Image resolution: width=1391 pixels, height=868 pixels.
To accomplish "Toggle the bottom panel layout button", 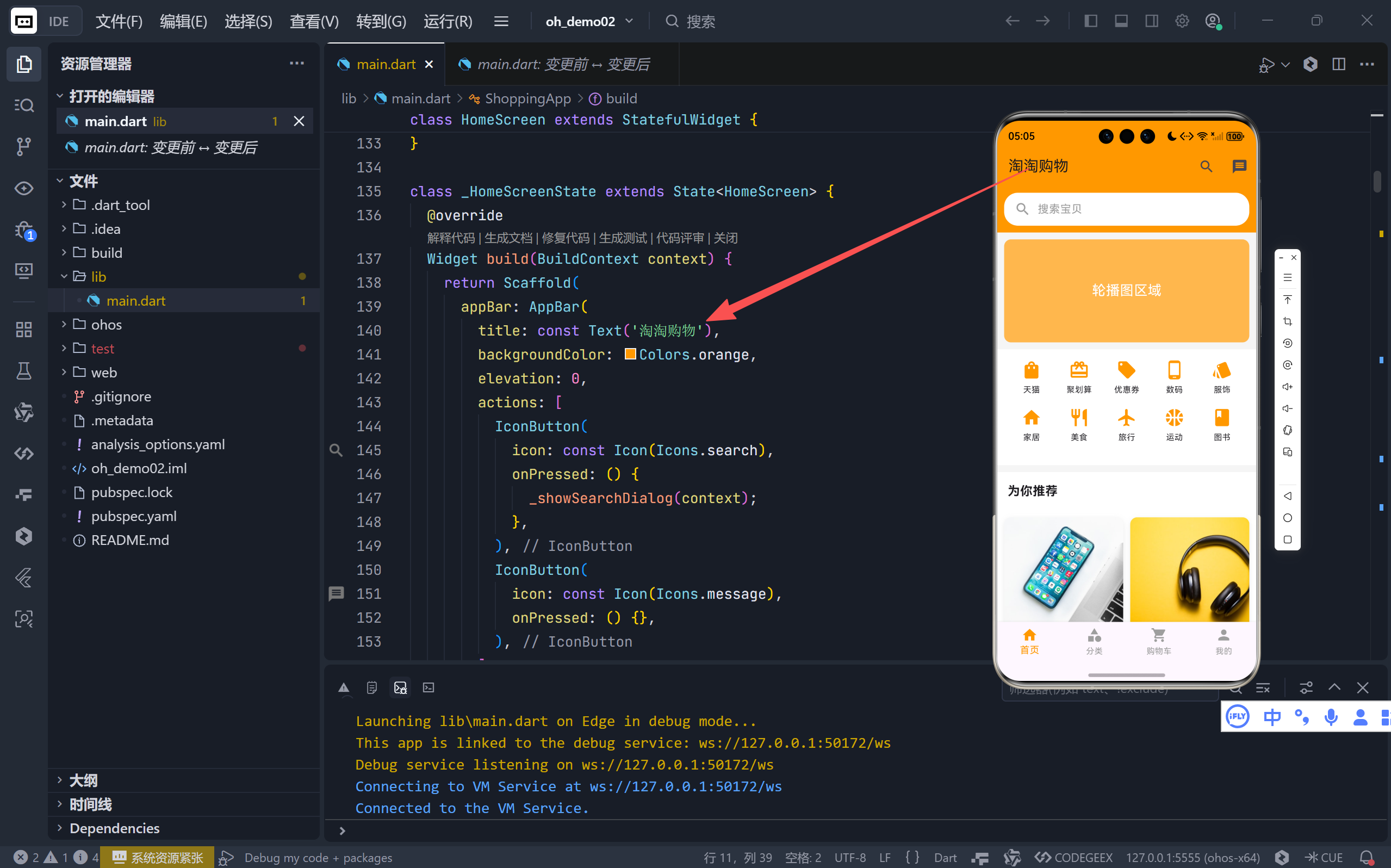I will 1121,21.
